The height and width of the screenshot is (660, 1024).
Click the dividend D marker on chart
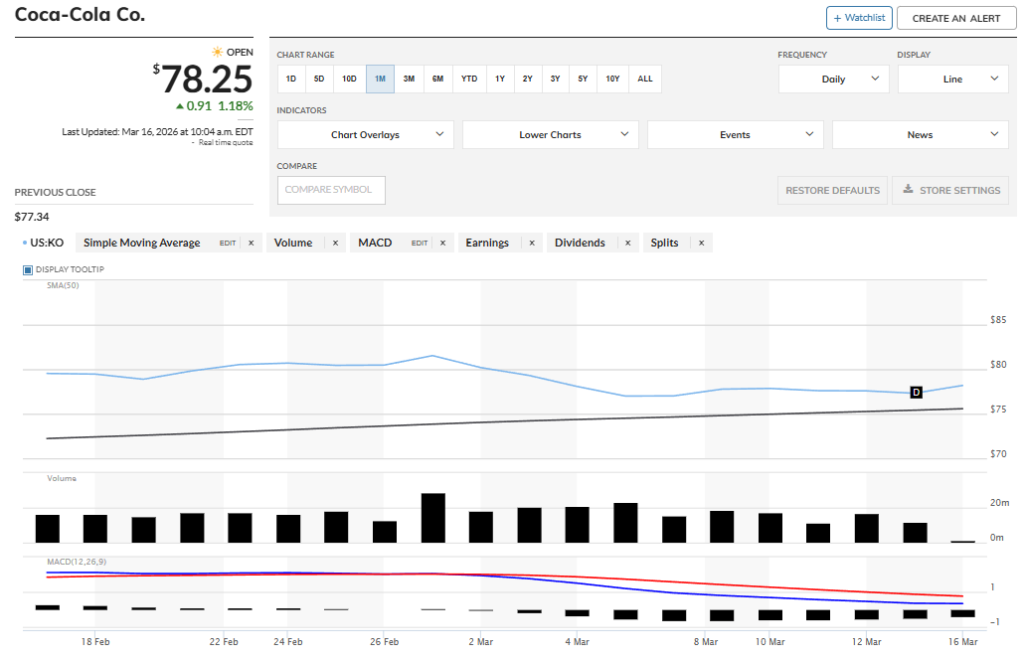[915, 393]
